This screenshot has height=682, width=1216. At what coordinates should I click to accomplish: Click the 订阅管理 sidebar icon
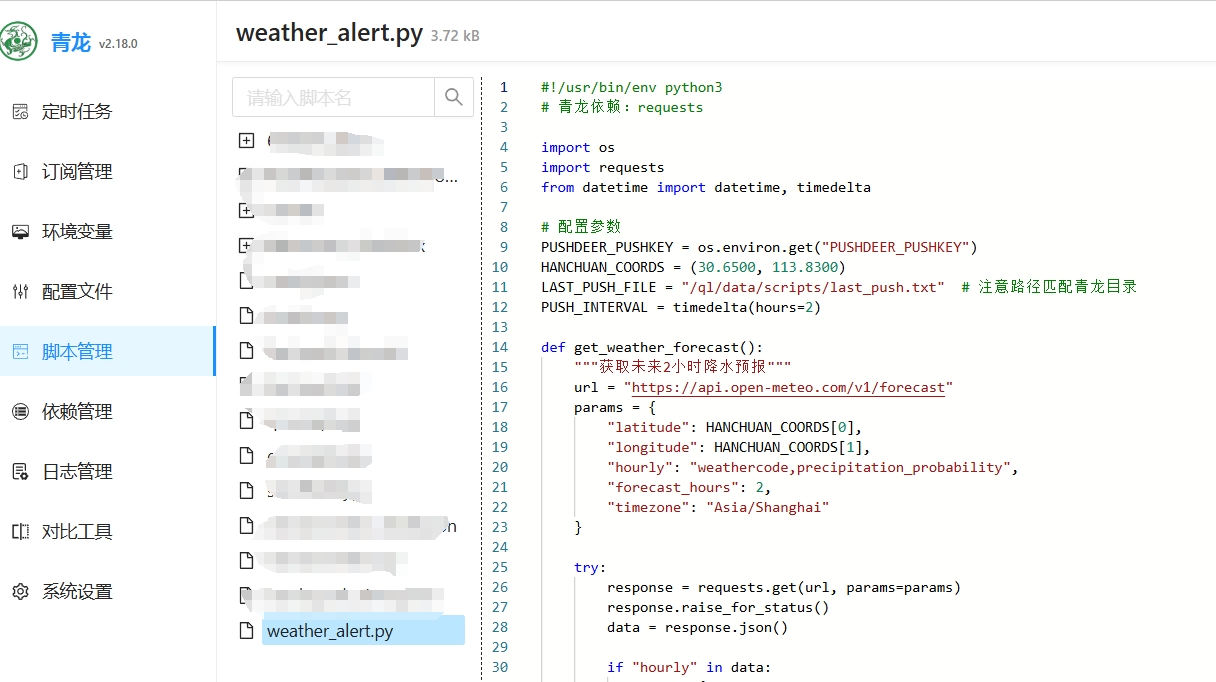(20, 172)
